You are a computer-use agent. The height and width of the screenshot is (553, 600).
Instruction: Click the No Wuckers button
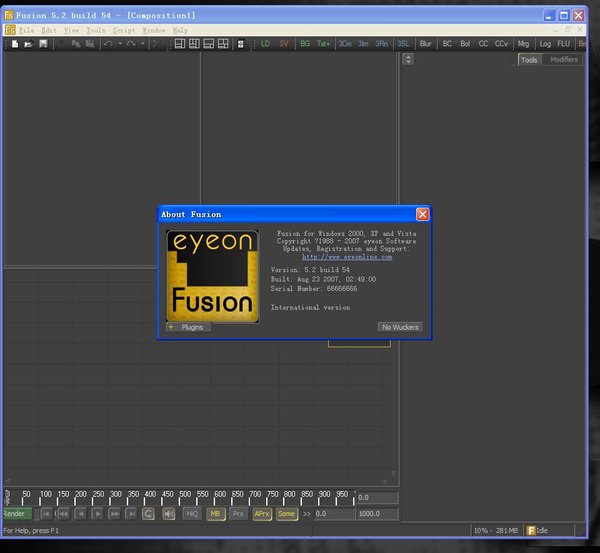[400, 327]
